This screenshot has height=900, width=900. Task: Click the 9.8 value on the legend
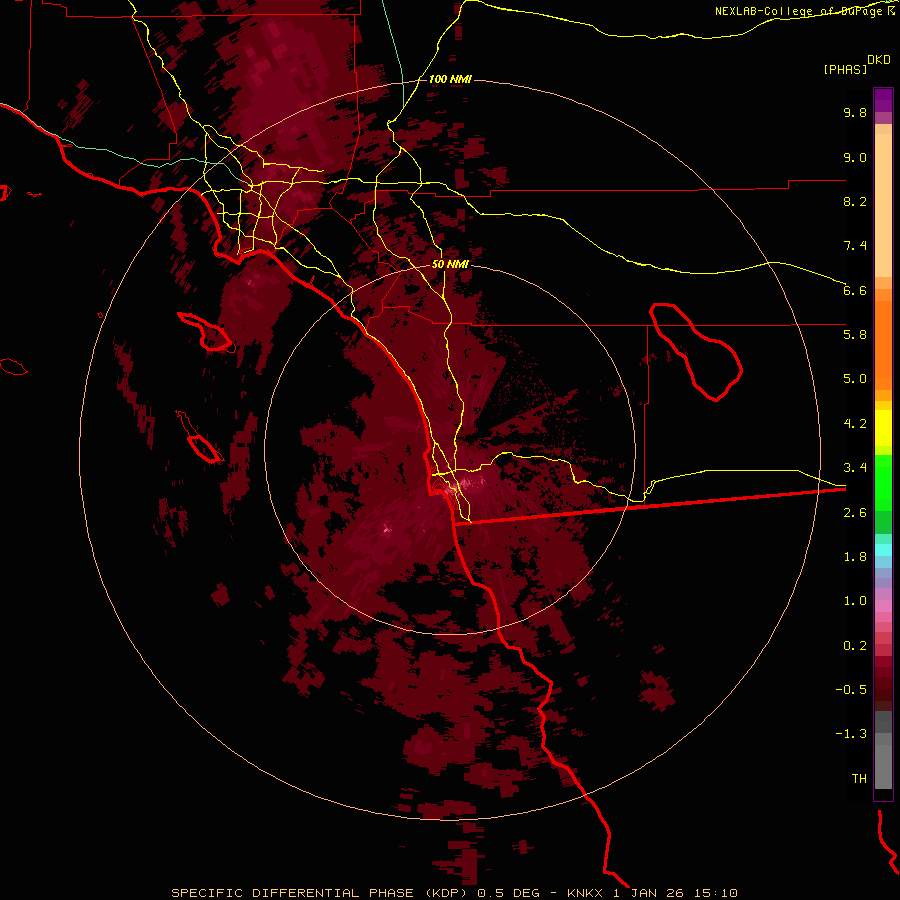[x=855, y=112]
